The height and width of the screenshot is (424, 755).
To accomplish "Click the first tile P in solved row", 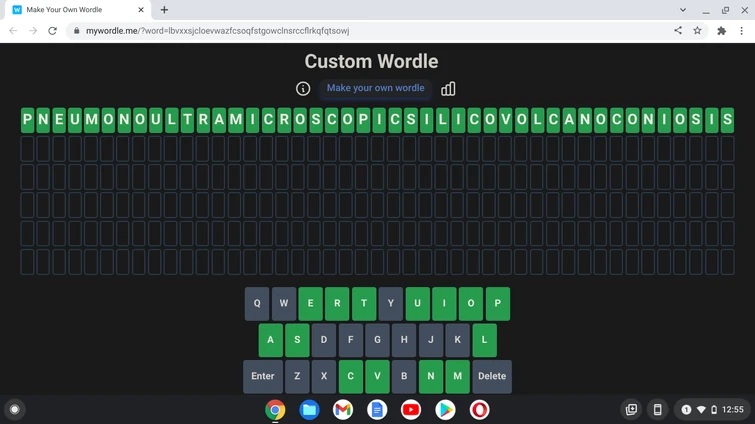I will (27, 120).
